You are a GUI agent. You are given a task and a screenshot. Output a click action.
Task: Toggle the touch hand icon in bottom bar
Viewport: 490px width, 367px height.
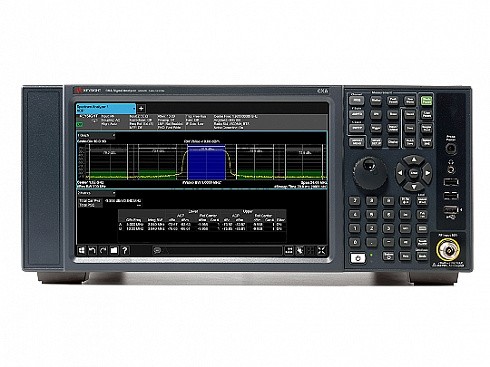[300, 251]
